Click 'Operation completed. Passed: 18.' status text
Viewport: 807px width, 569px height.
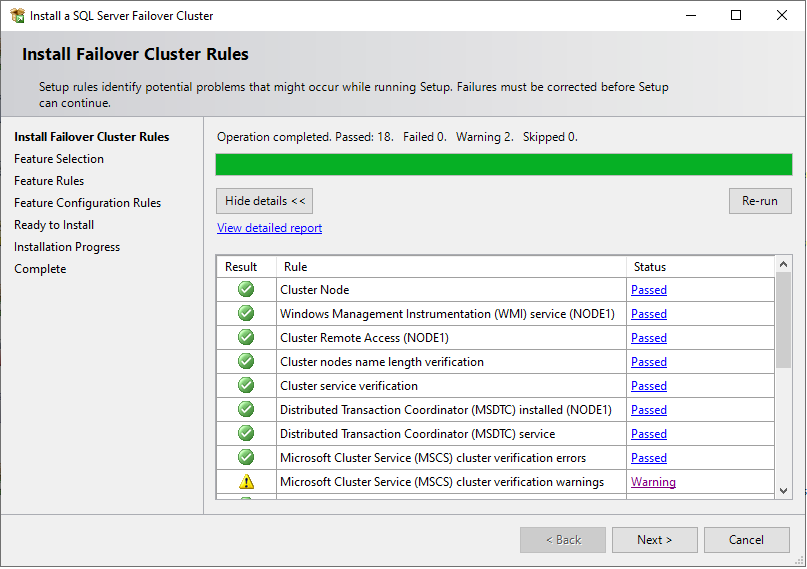coord(305,137)
